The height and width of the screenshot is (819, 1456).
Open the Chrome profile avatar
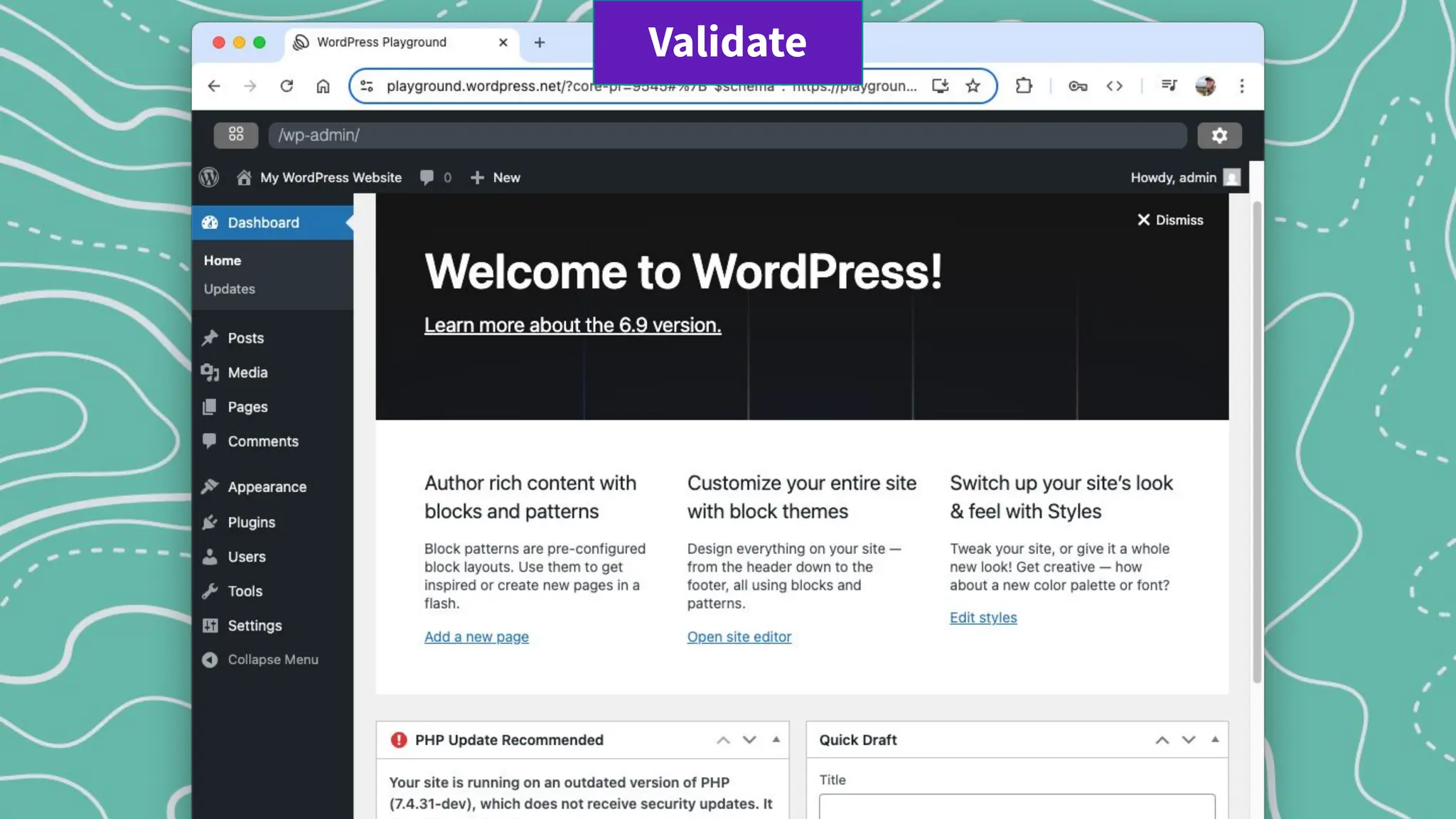(x=1205, y=86)
